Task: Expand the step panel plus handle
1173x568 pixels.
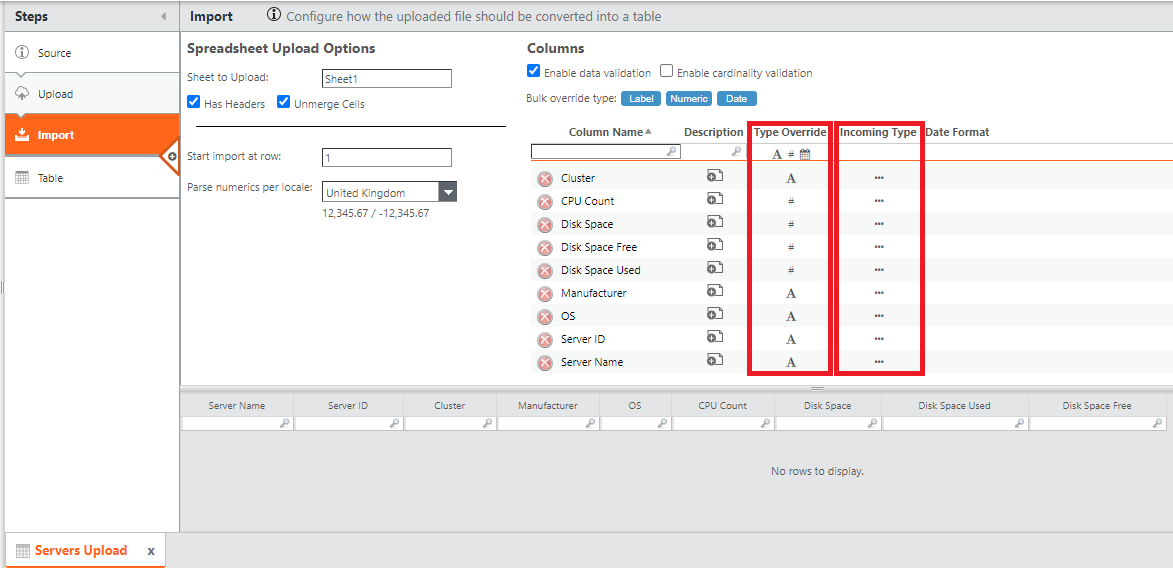Action: click(171, 157)
